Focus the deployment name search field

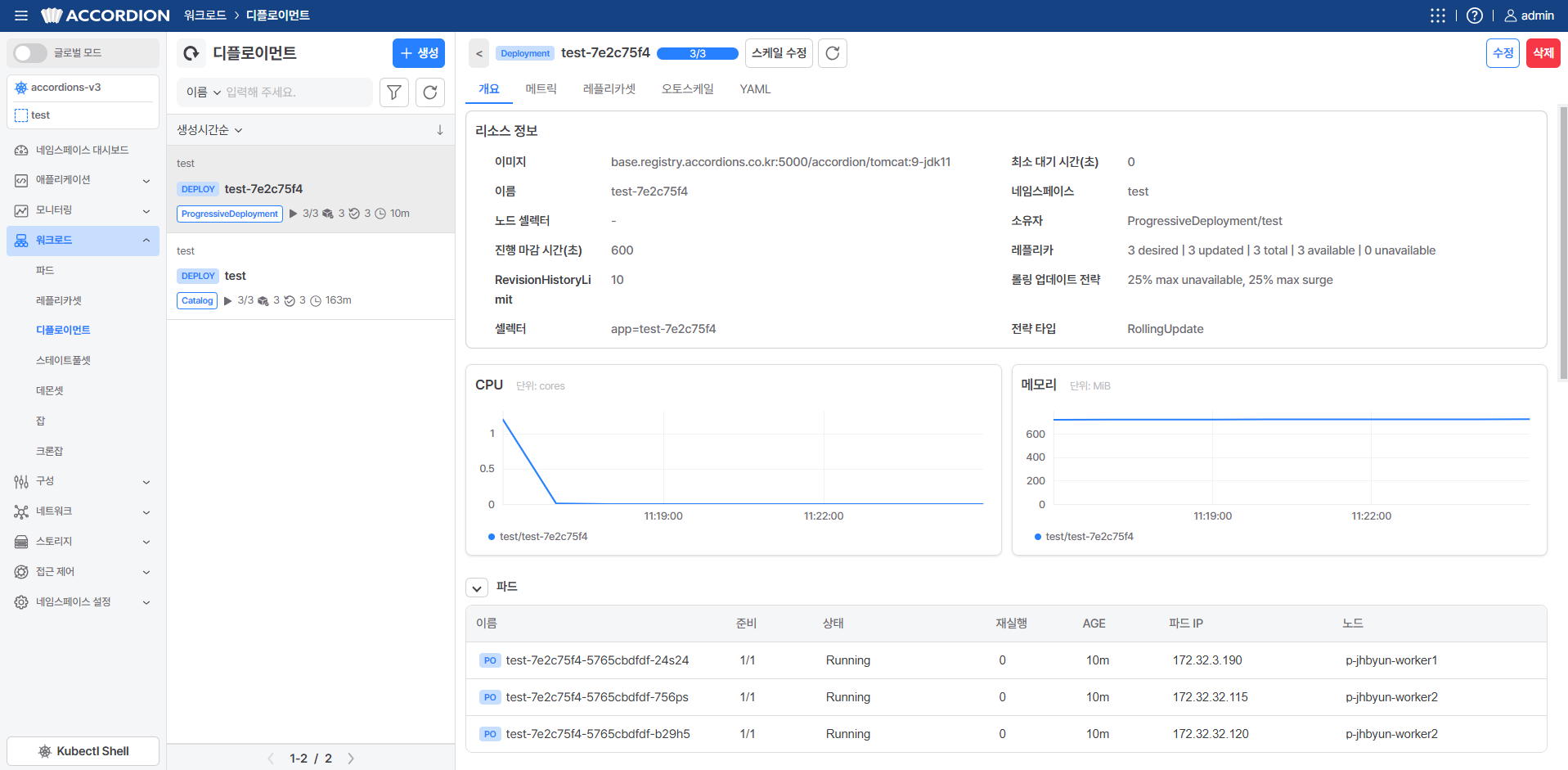point(295,92)
